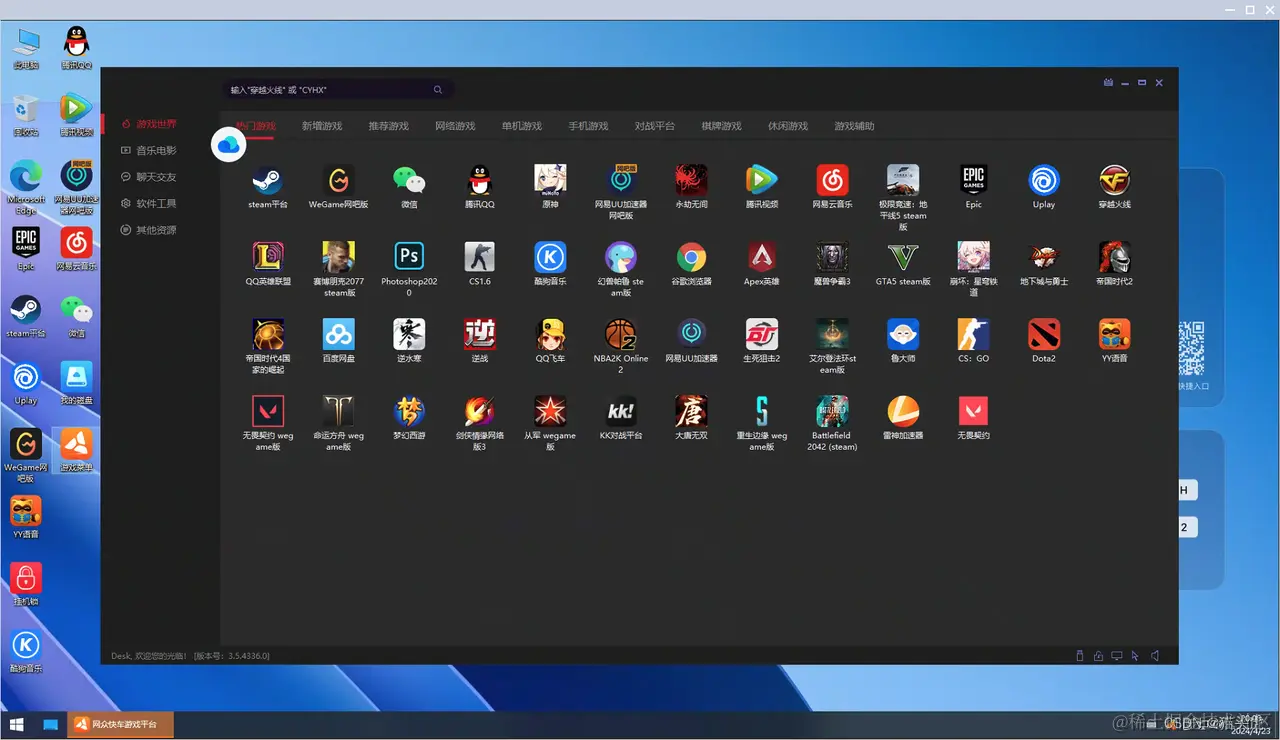Click the unlock padlock icon in status bar
The width and height of the screenshot is (1280, 740).
tap(1098, 656)
